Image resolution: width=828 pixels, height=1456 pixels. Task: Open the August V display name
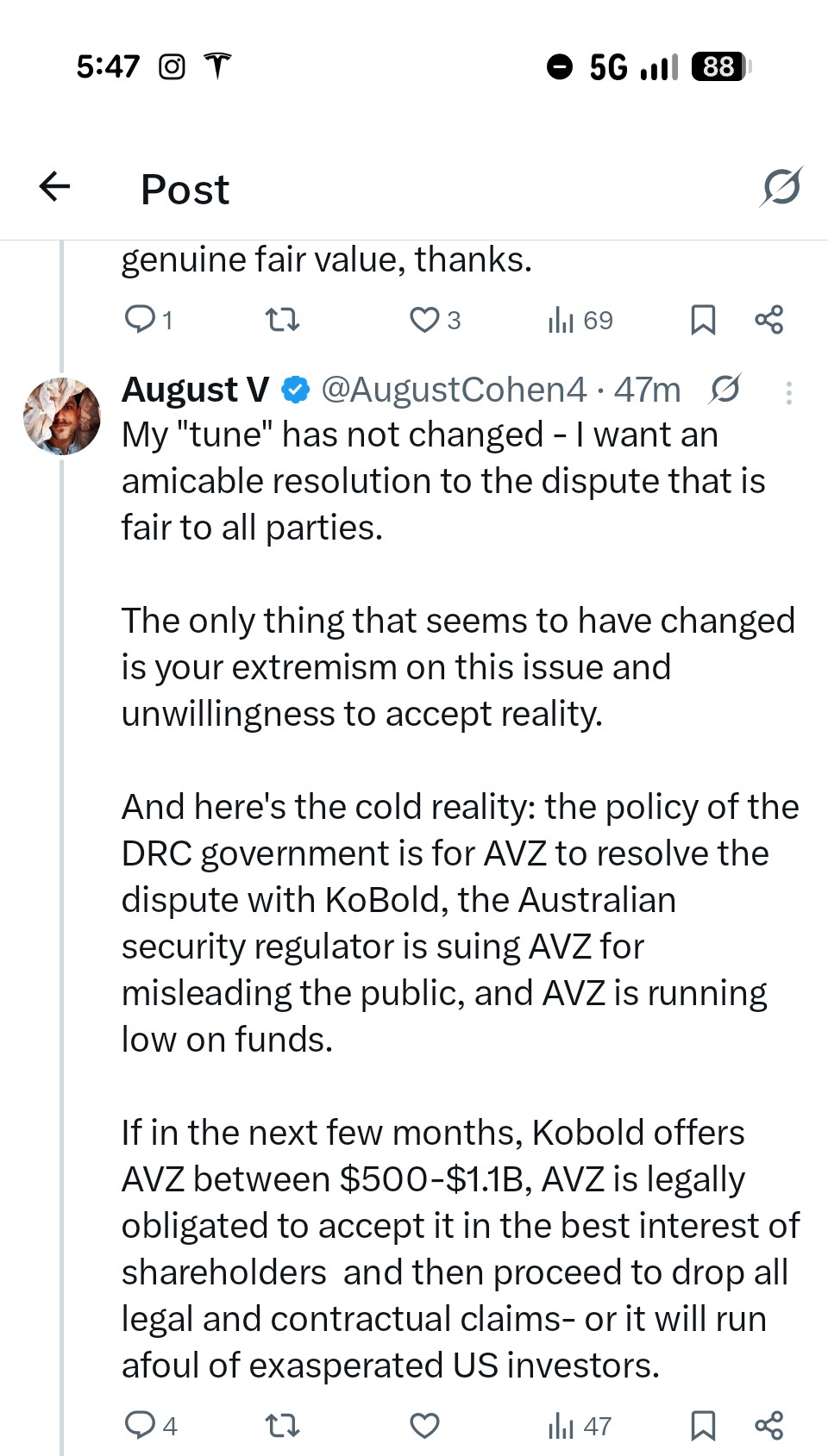coord(196,390)
